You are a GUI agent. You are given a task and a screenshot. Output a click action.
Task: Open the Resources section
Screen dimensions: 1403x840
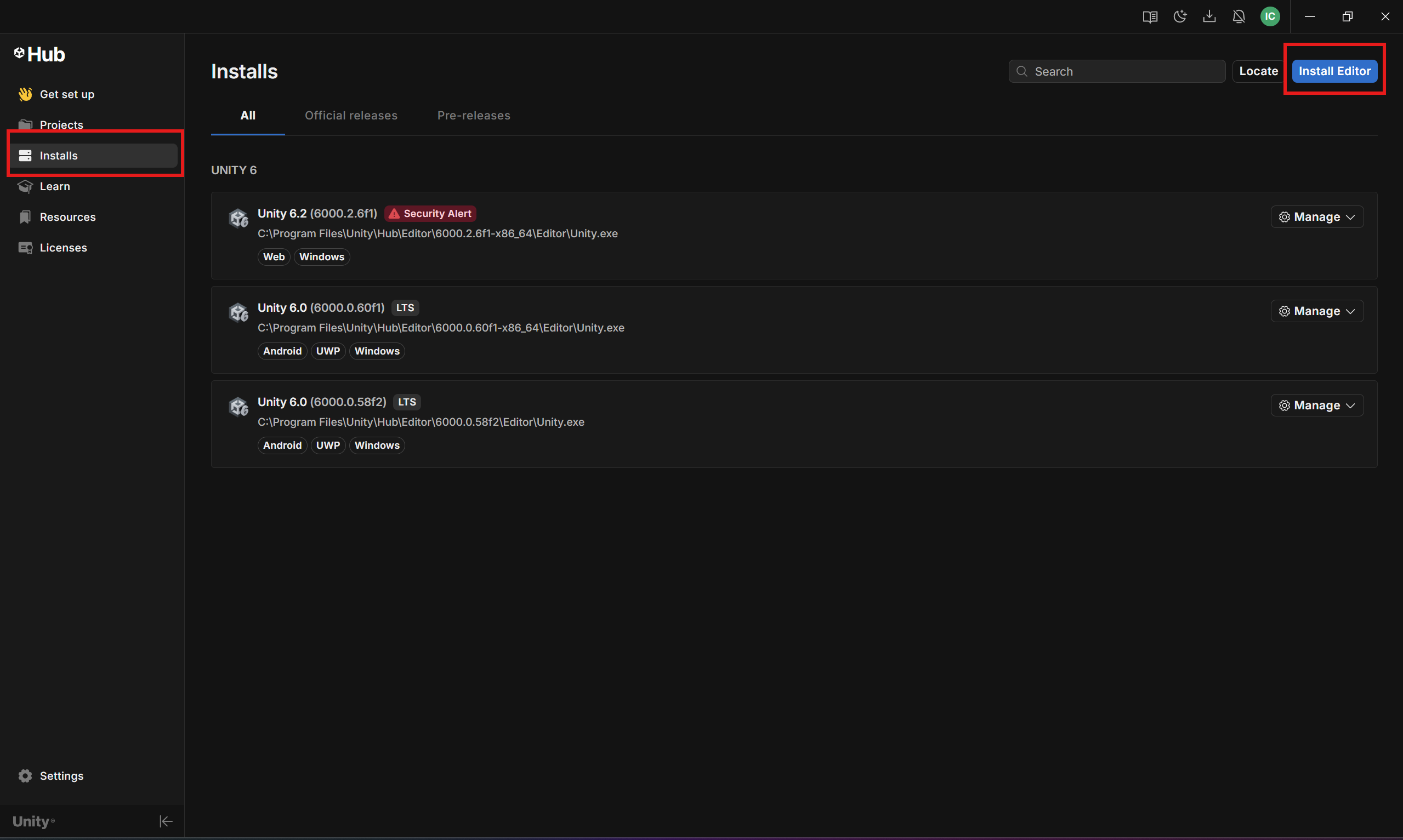pos(67,218)
